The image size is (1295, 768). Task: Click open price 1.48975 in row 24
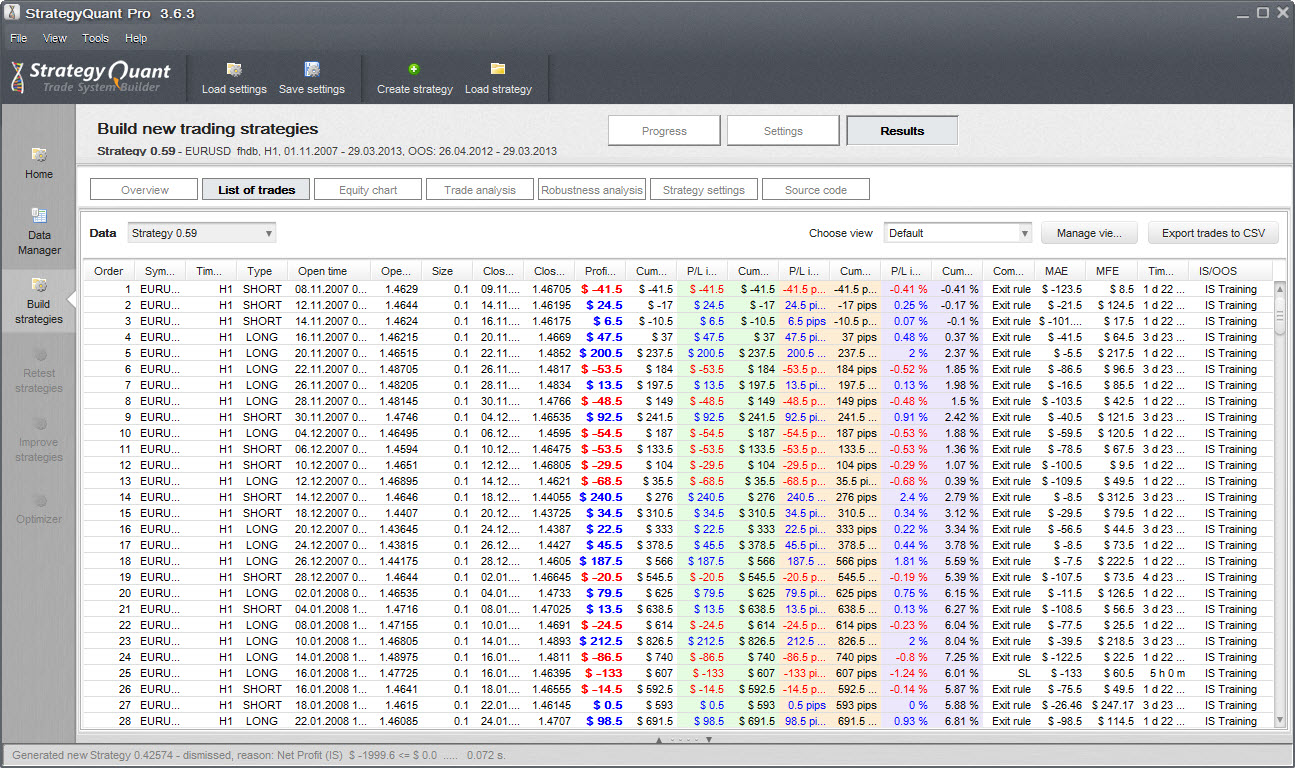click(398, 657)
